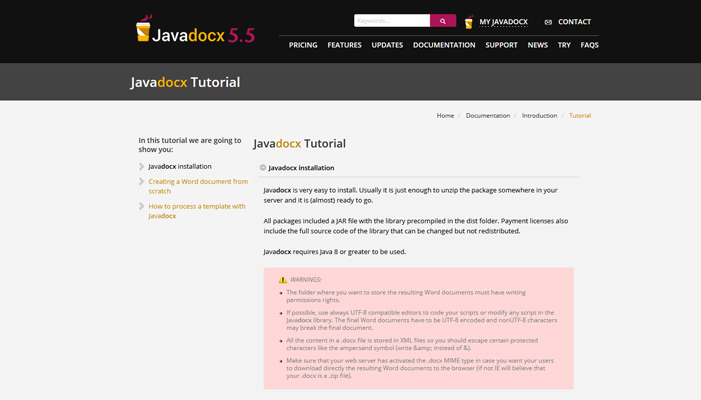Click the Javadocx 5.5 logo
Viewport: 701px width, 400px height.
click(x=195, y=30)
